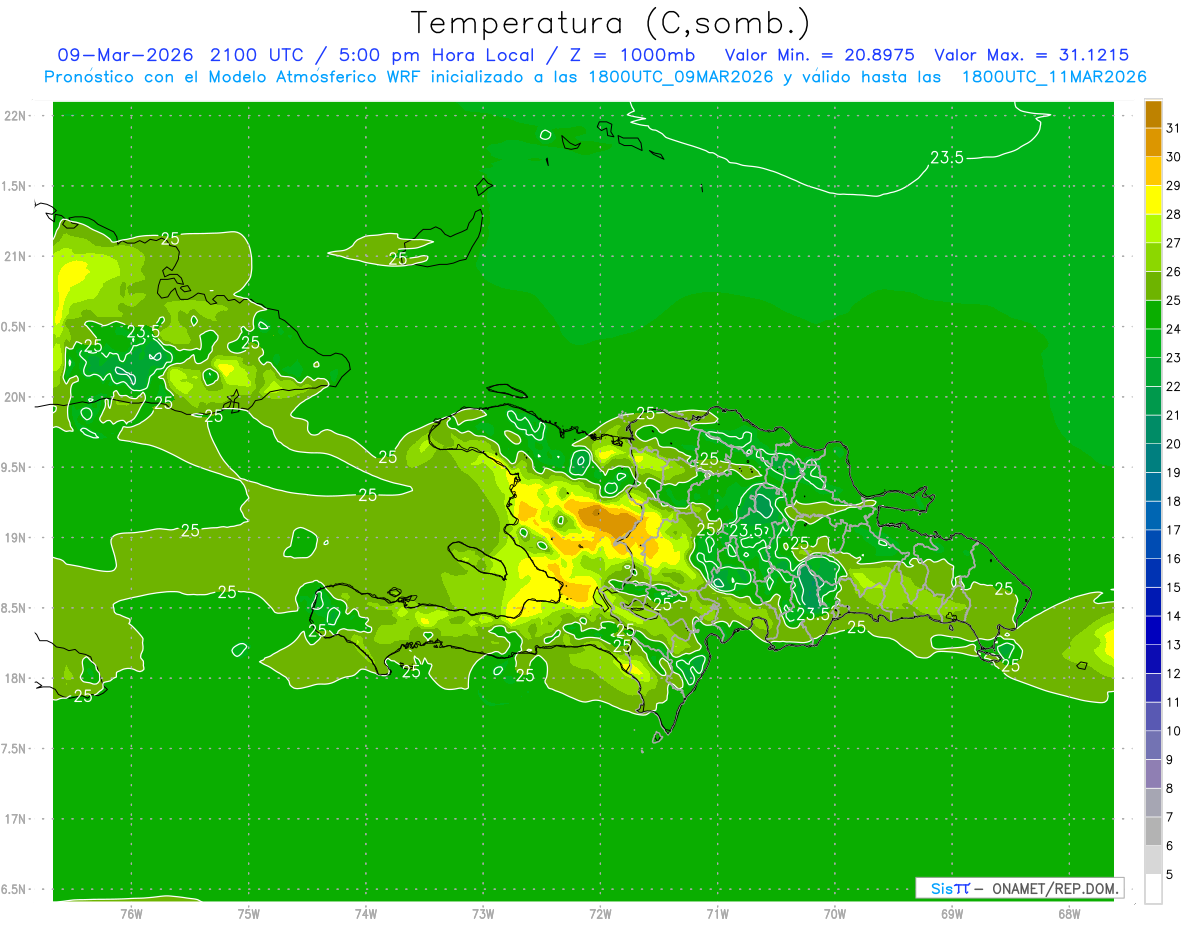Click the latitude axis label '1.5N'
The width and height of the screenshot is (1200, 927).
(x=14, y=186)
